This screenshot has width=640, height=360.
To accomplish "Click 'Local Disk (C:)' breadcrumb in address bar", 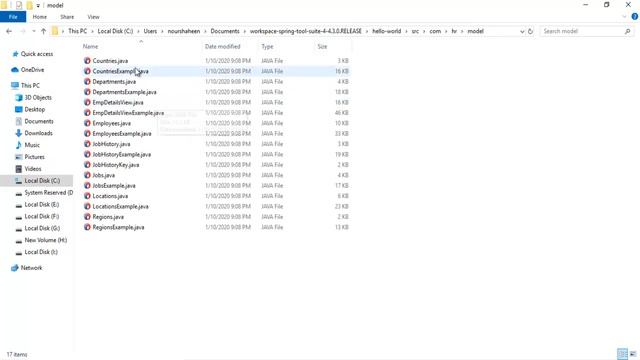I will pos(115,31).
